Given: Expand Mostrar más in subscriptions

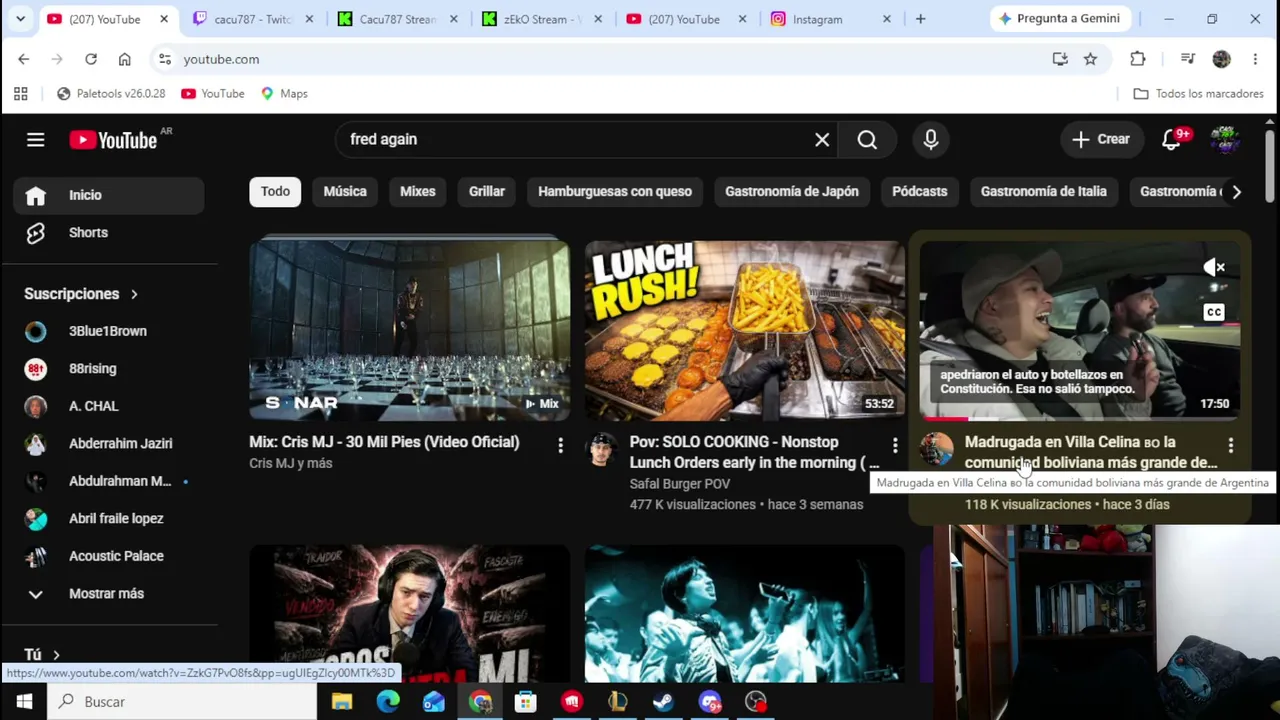Looking at the screenshot, I should point(110,594).
